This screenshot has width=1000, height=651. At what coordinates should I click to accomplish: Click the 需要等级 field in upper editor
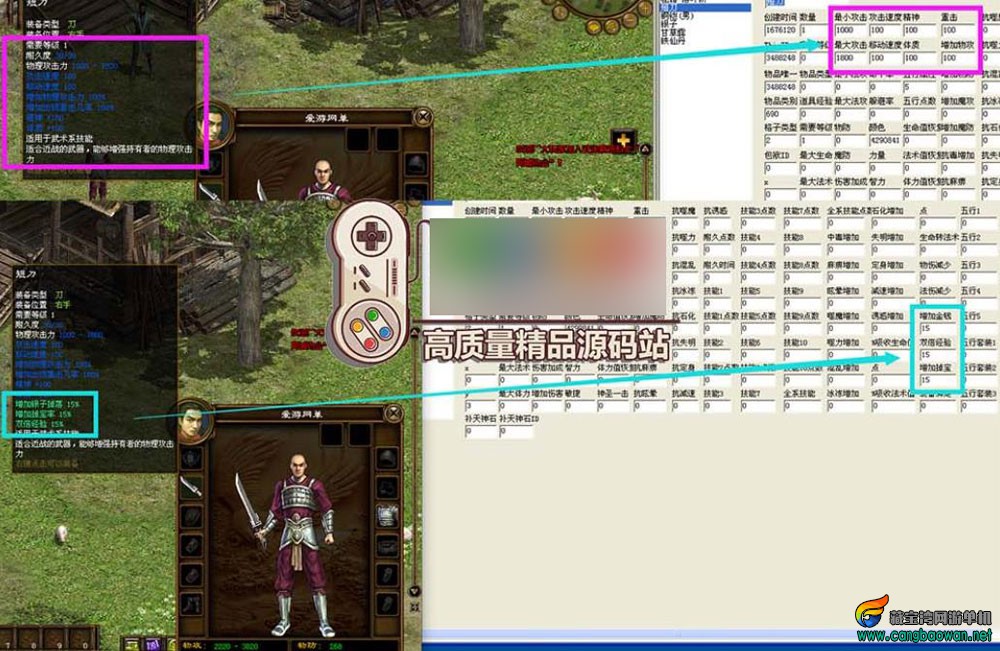pyautogui.click(x=815, y=140)
